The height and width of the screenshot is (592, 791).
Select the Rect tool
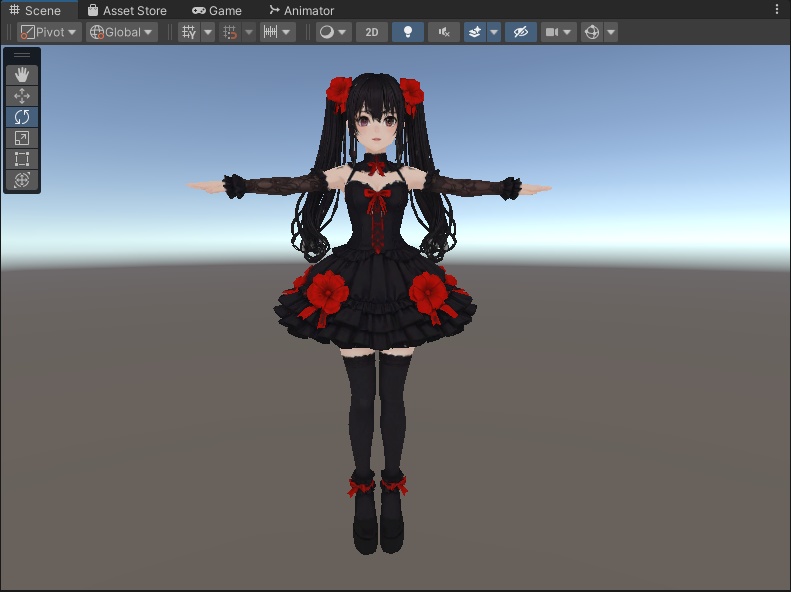click(x=22, y=159)
